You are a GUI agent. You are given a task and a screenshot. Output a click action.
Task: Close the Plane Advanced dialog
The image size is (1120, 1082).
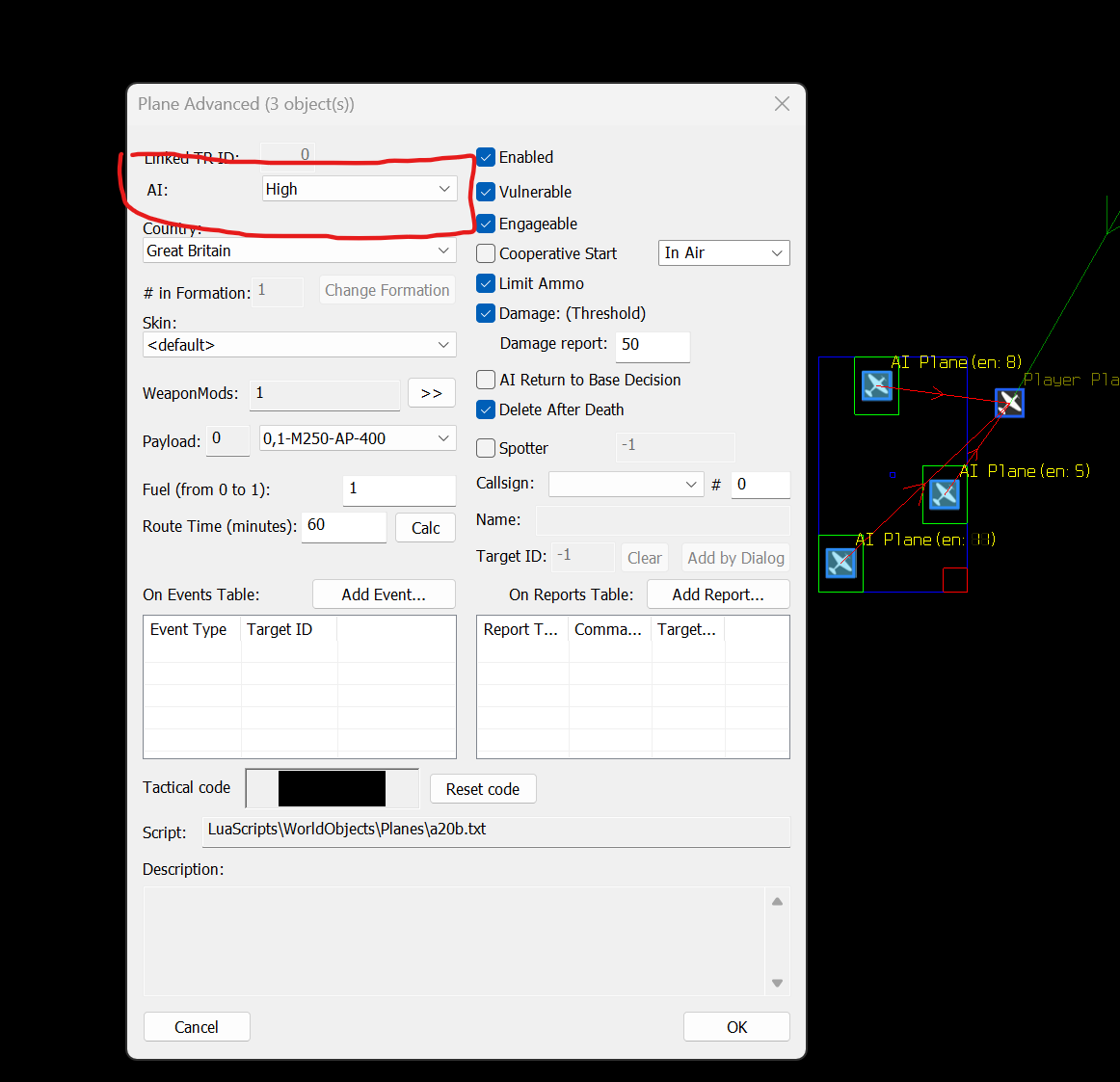(x=782, y=104)
